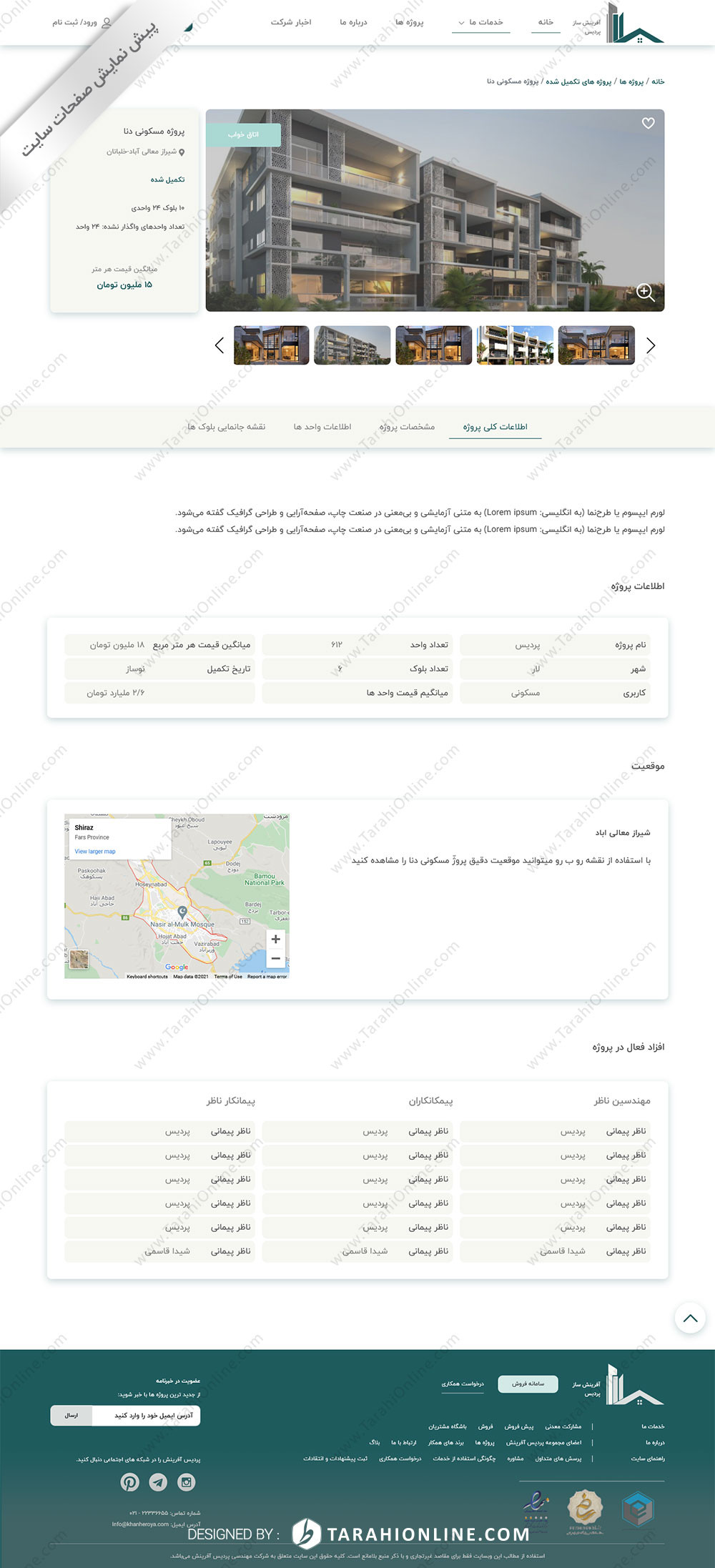Image resolution: width=715 pixels, height=1568 pixels.
Task: Switch to the اطلاعات واحد ها tab
Action: pyautogui.click(x=322, y=427)
